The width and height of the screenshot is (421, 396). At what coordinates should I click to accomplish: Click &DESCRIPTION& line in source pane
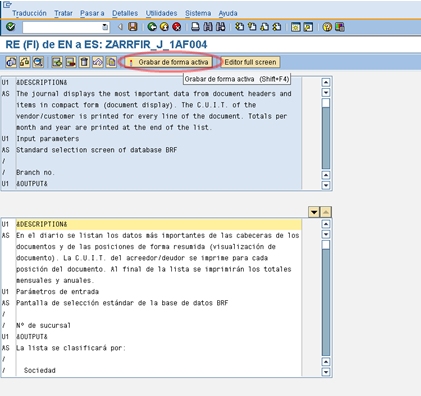click(42, 82)
